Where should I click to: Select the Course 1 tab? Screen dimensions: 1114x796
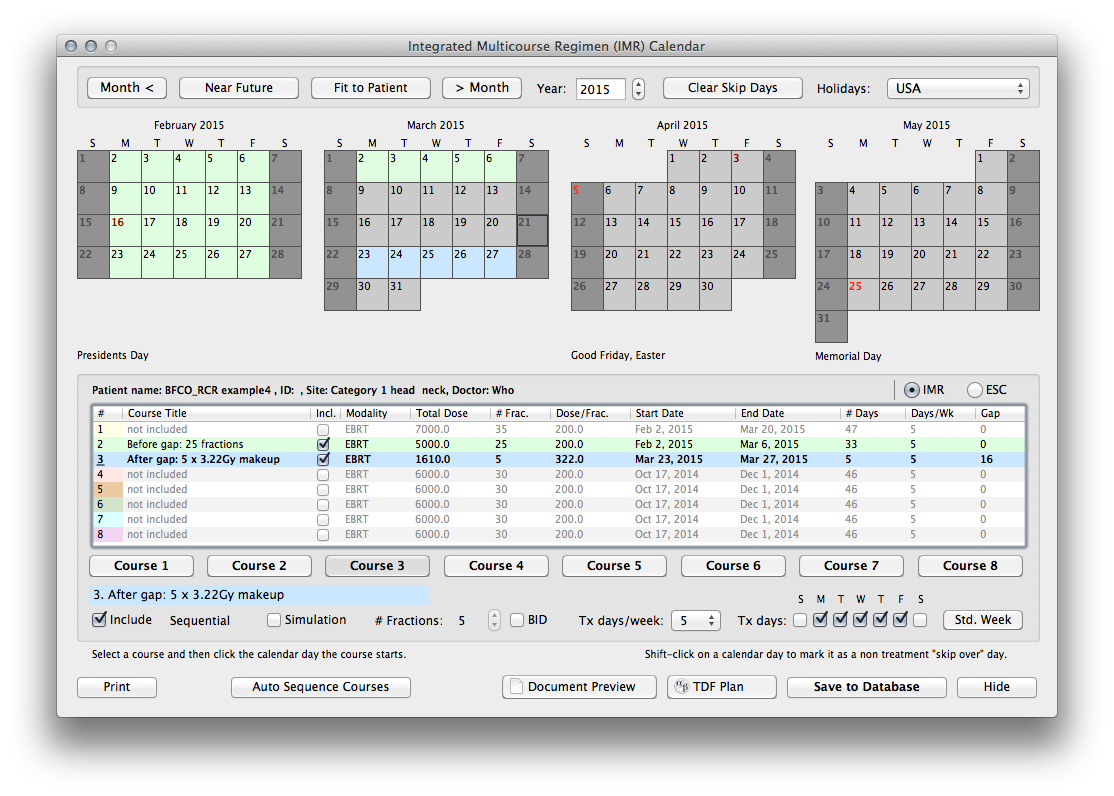click(x=141, y=566)
